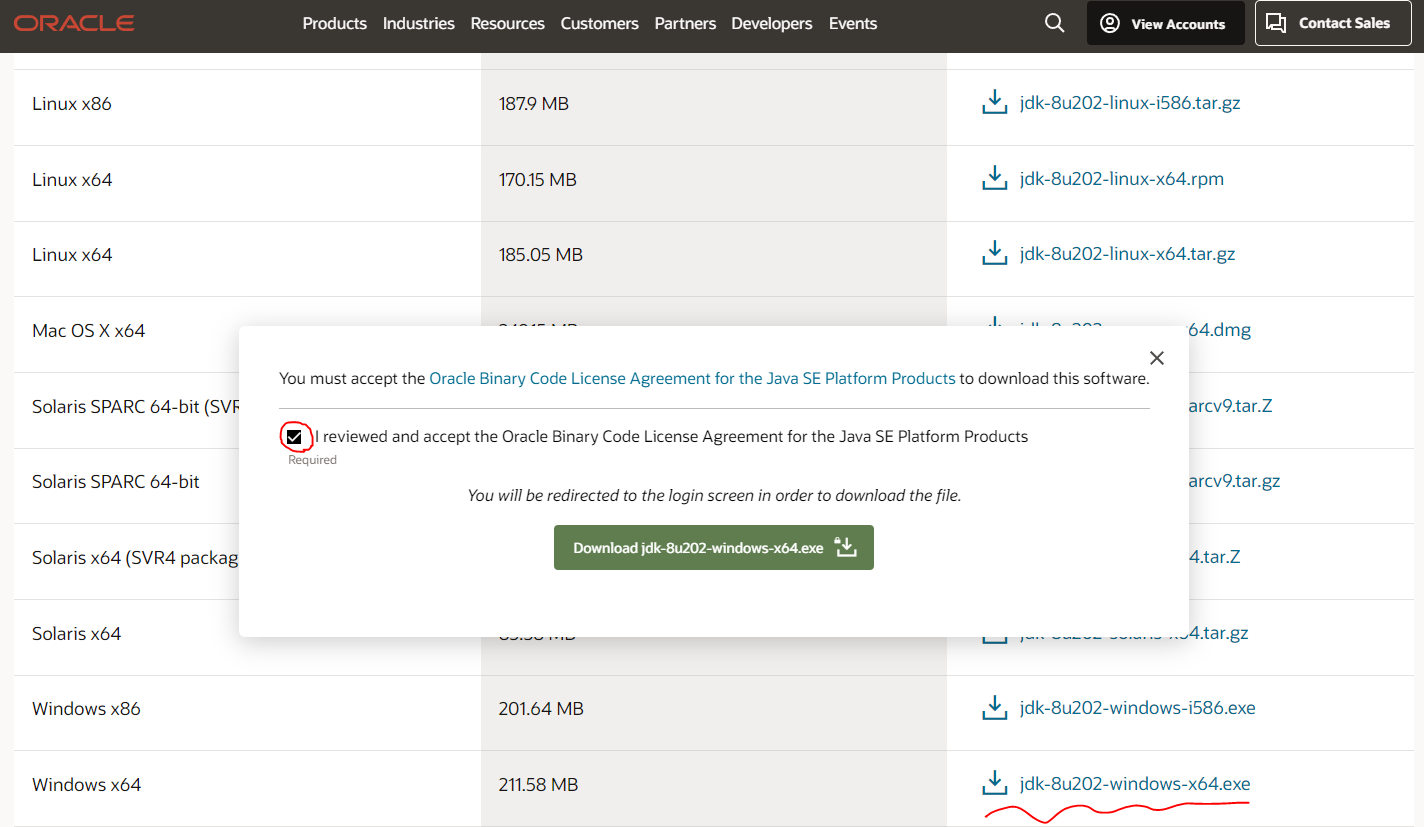The image size is (1424, 827).
Task: Click download icon for jdk-8u202-linux-x64.rpm
Action: pyautogui.click(x=994, y=178)
